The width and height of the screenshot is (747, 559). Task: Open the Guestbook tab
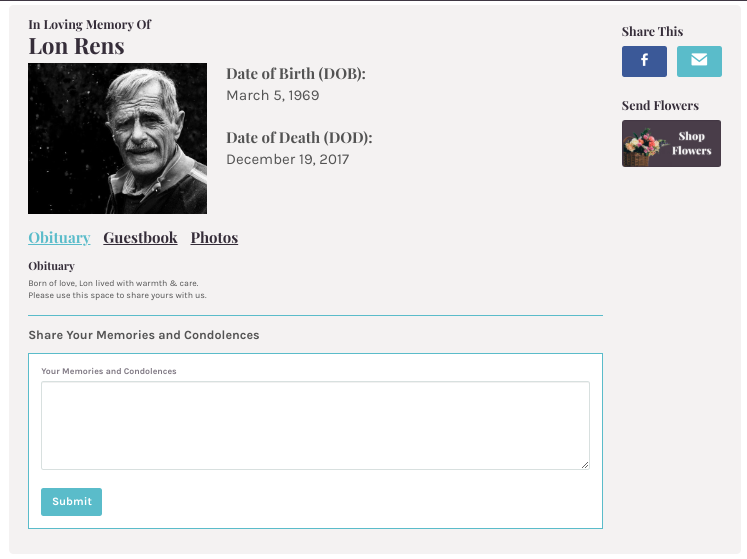[x=140, y=237]
